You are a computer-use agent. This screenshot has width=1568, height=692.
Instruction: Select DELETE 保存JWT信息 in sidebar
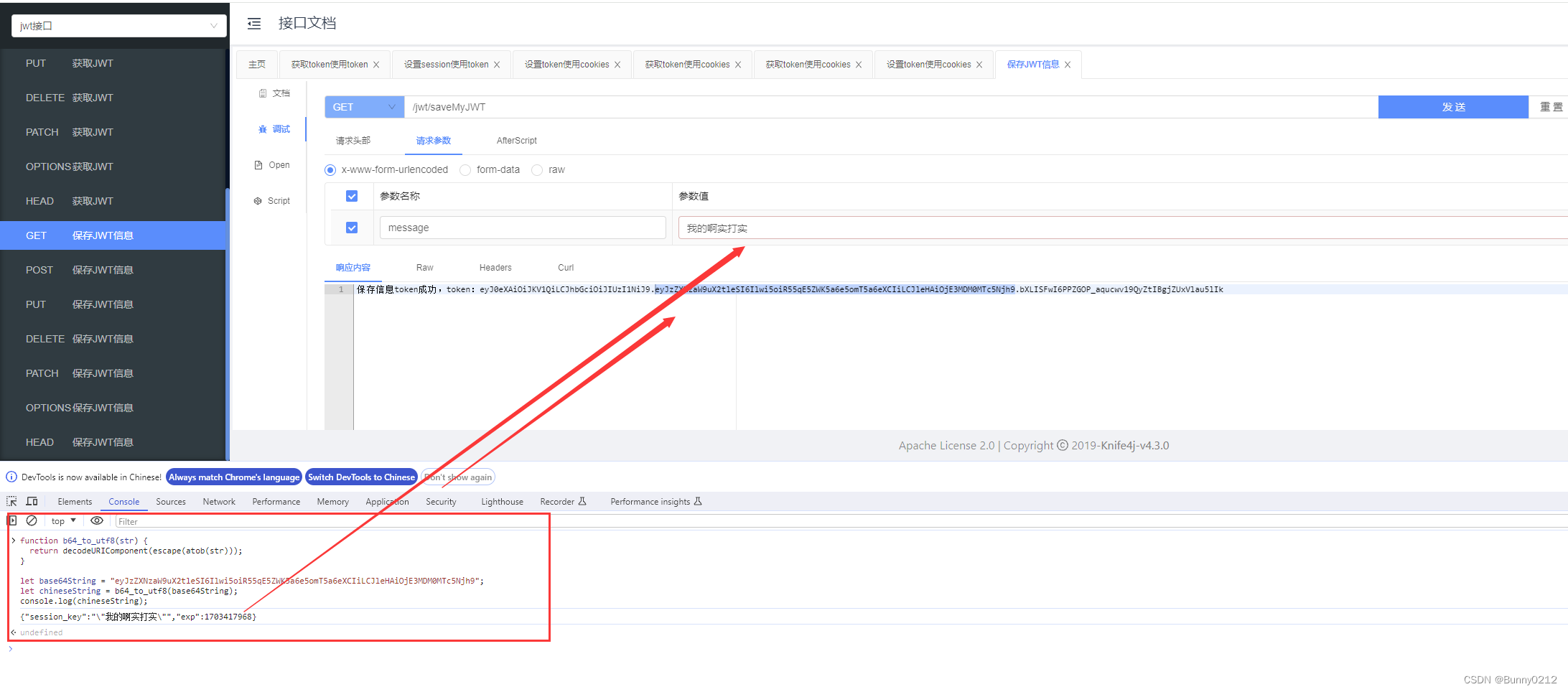(113, 339)
